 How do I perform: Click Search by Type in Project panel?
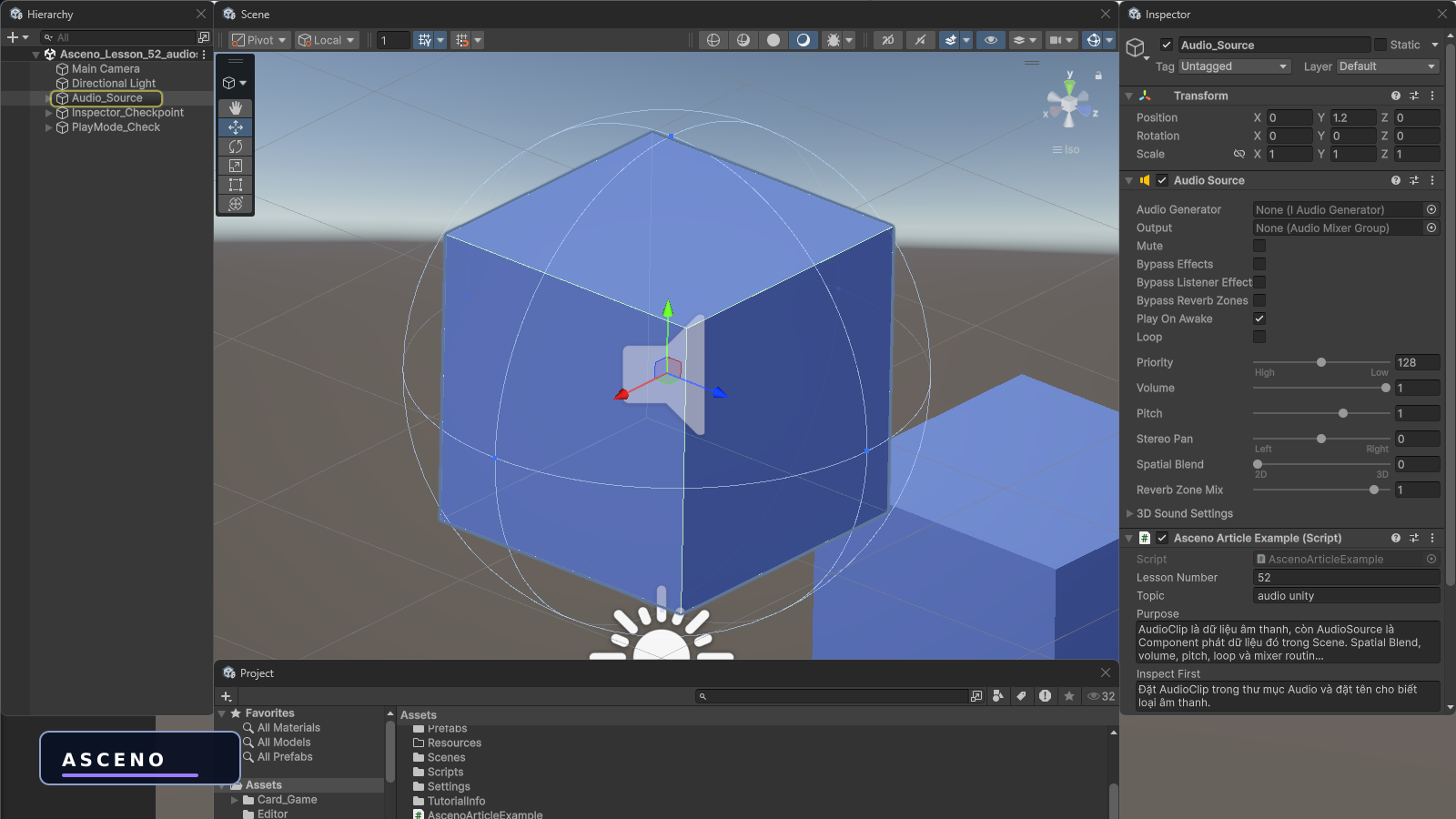[998, 696]
